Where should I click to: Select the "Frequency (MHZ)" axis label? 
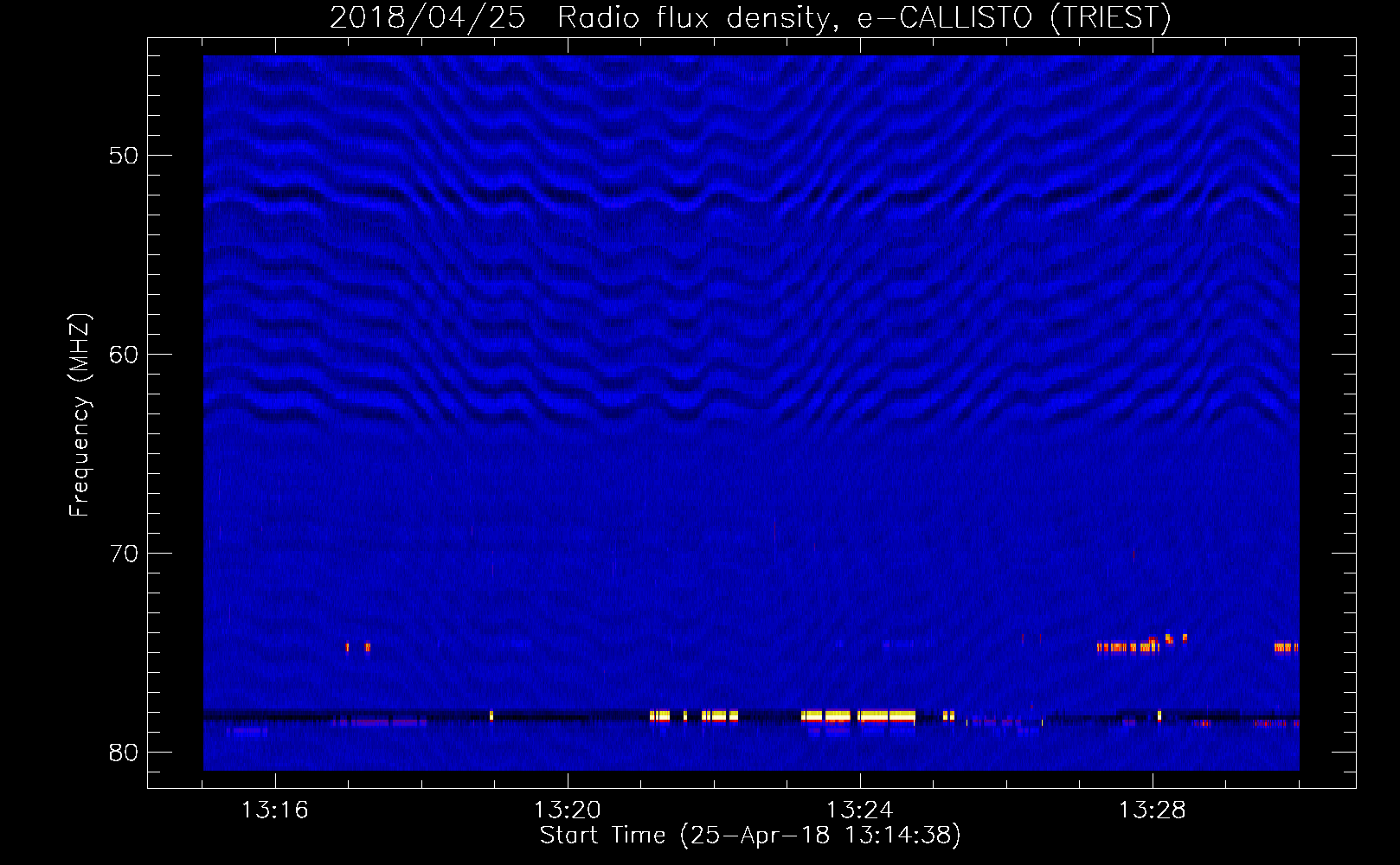click(79, 415)
